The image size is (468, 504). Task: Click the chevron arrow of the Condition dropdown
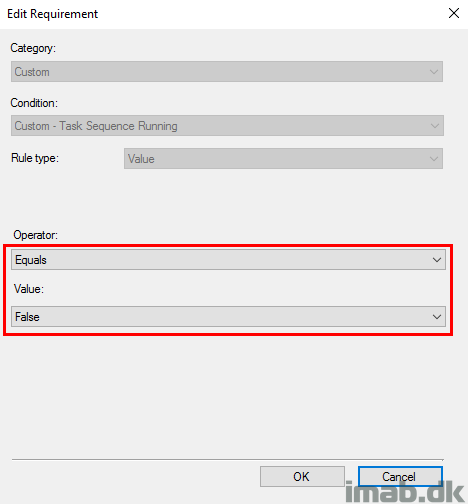pyautogui.click(x=434, y=126)
